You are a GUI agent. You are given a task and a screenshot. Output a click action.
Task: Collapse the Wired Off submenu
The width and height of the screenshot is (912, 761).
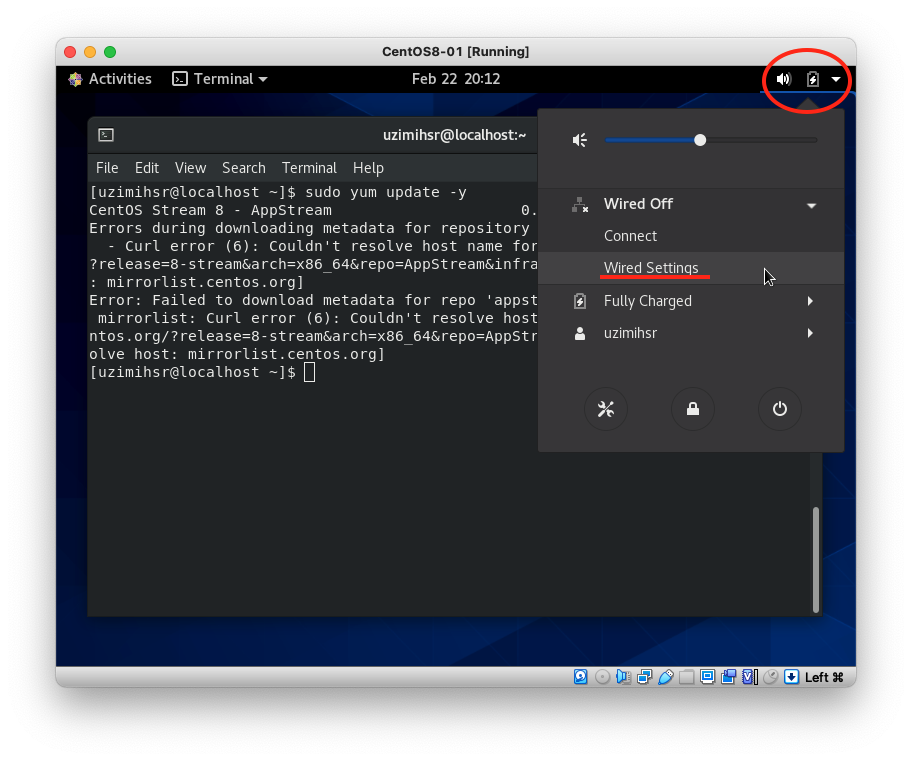(x=811, y=205)
